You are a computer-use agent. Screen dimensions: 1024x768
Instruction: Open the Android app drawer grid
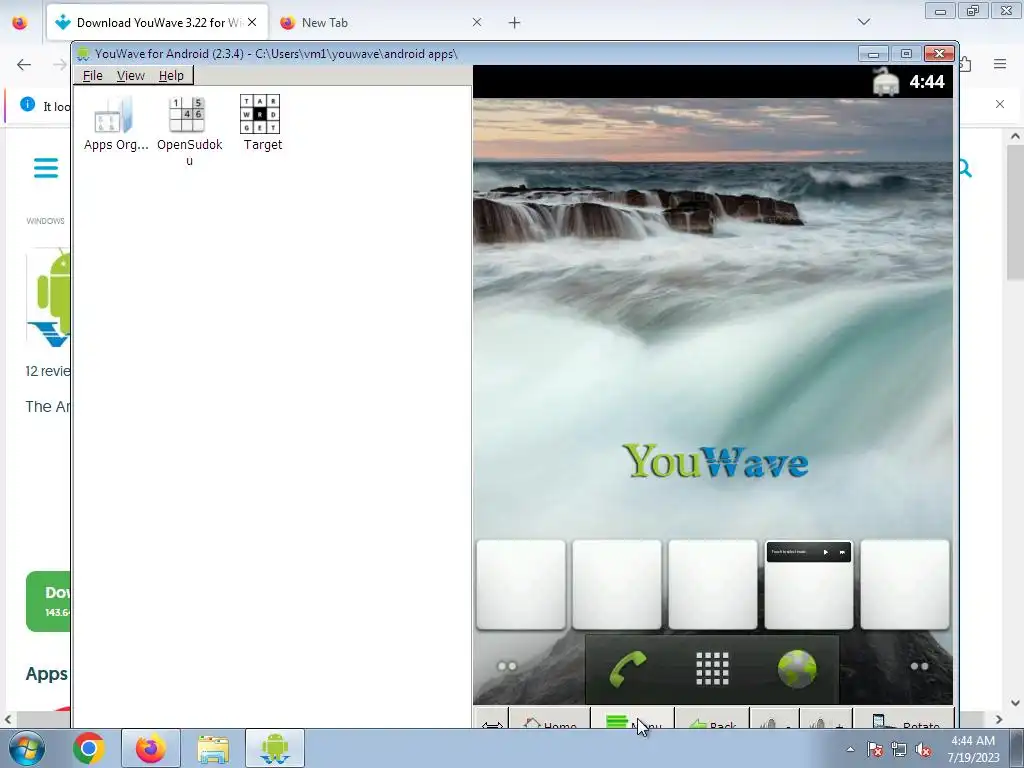tap(712, 669)
